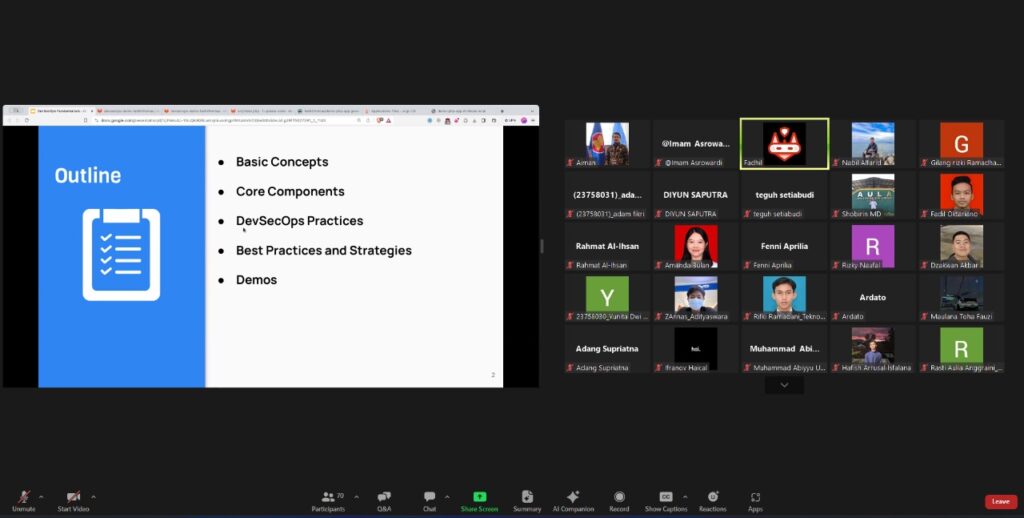Toggle Show Captions on
Image resolution: width=1024 pixels, height=518 pixels.
point(666,501)
